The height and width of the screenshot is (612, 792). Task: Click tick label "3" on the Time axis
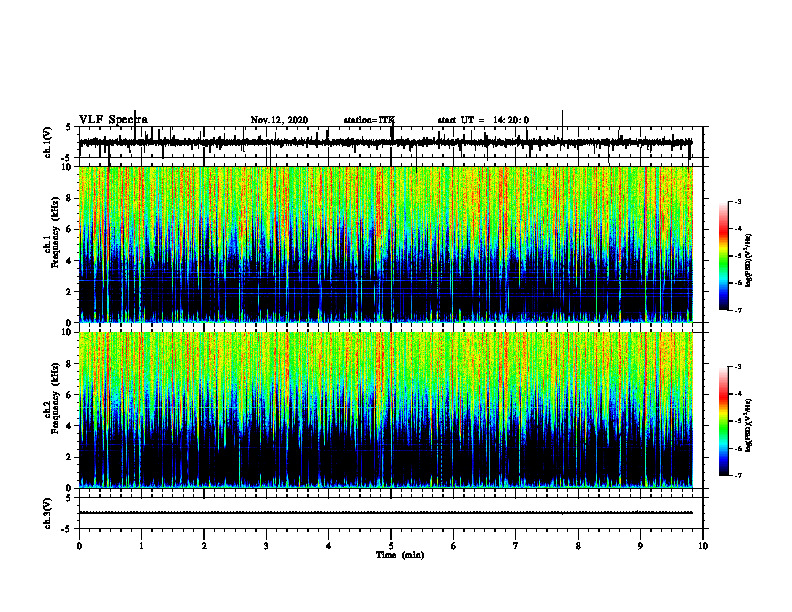266,546
